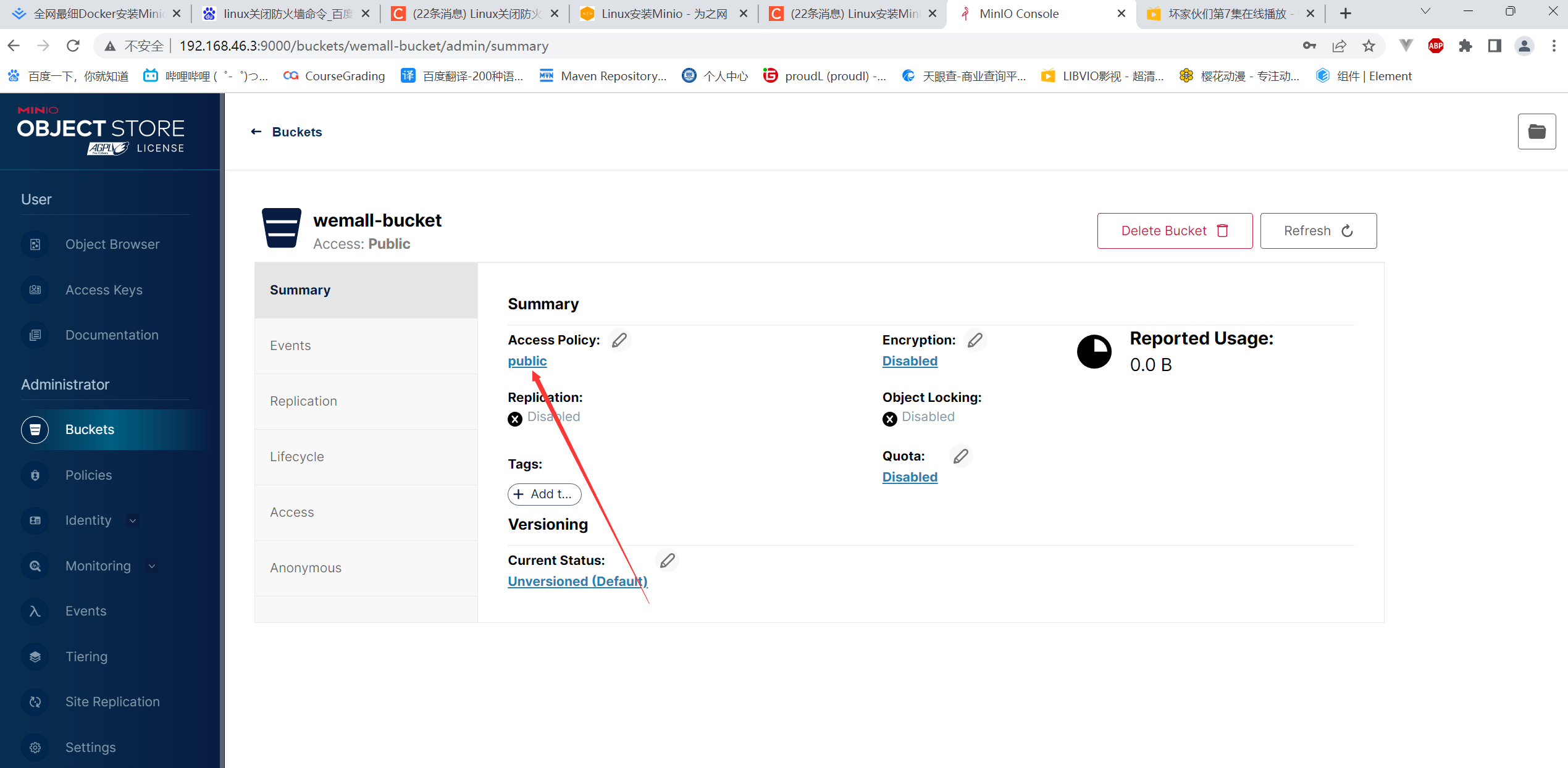Expand the Monitoring submenu chevron
Image resolution: width=1568 pixels, height=768 pixels.
click(x=152, y=566)
